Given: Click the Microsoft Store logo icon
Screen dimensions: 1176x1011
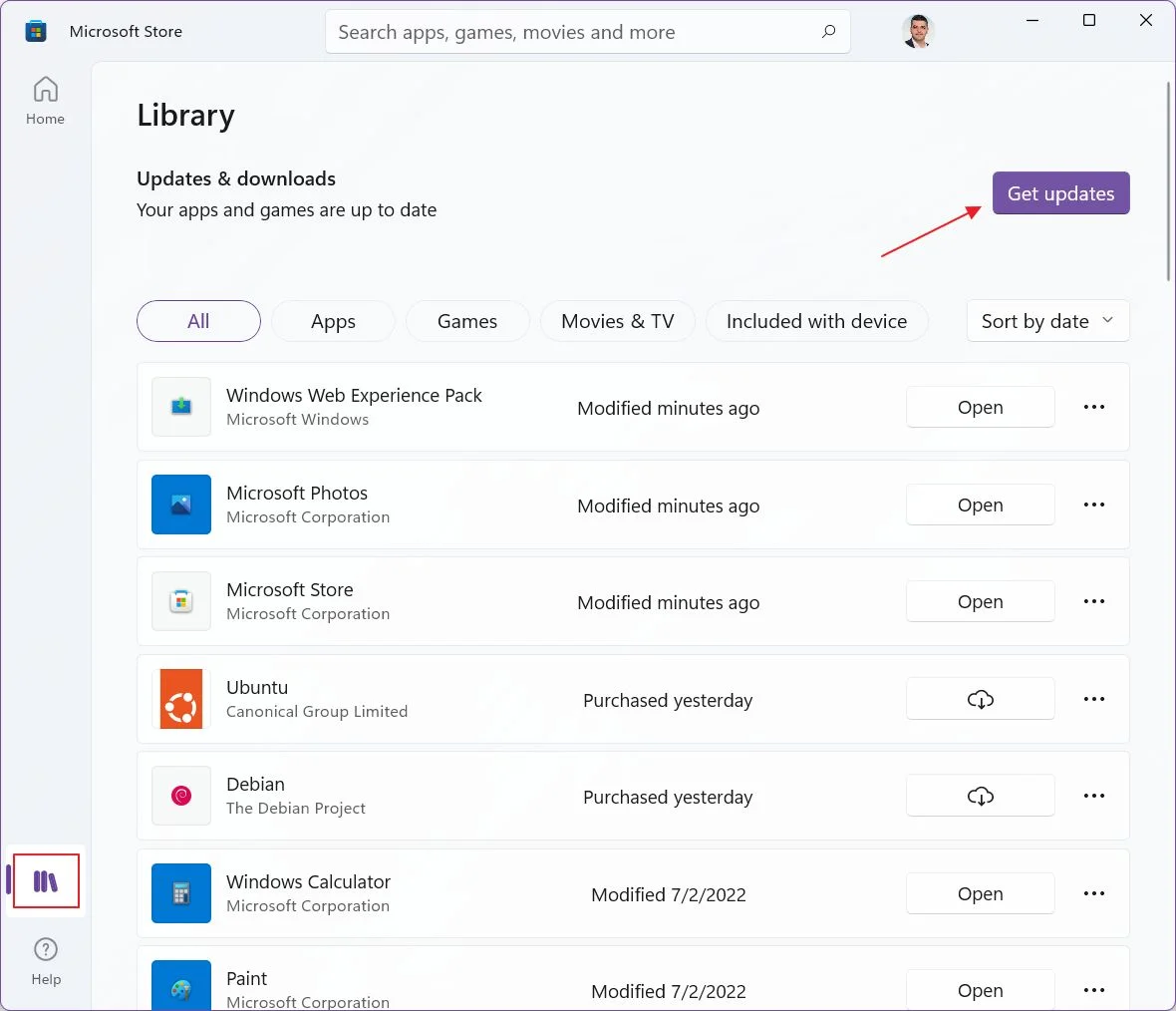Looking at the screenshot, I should (36, 32).
